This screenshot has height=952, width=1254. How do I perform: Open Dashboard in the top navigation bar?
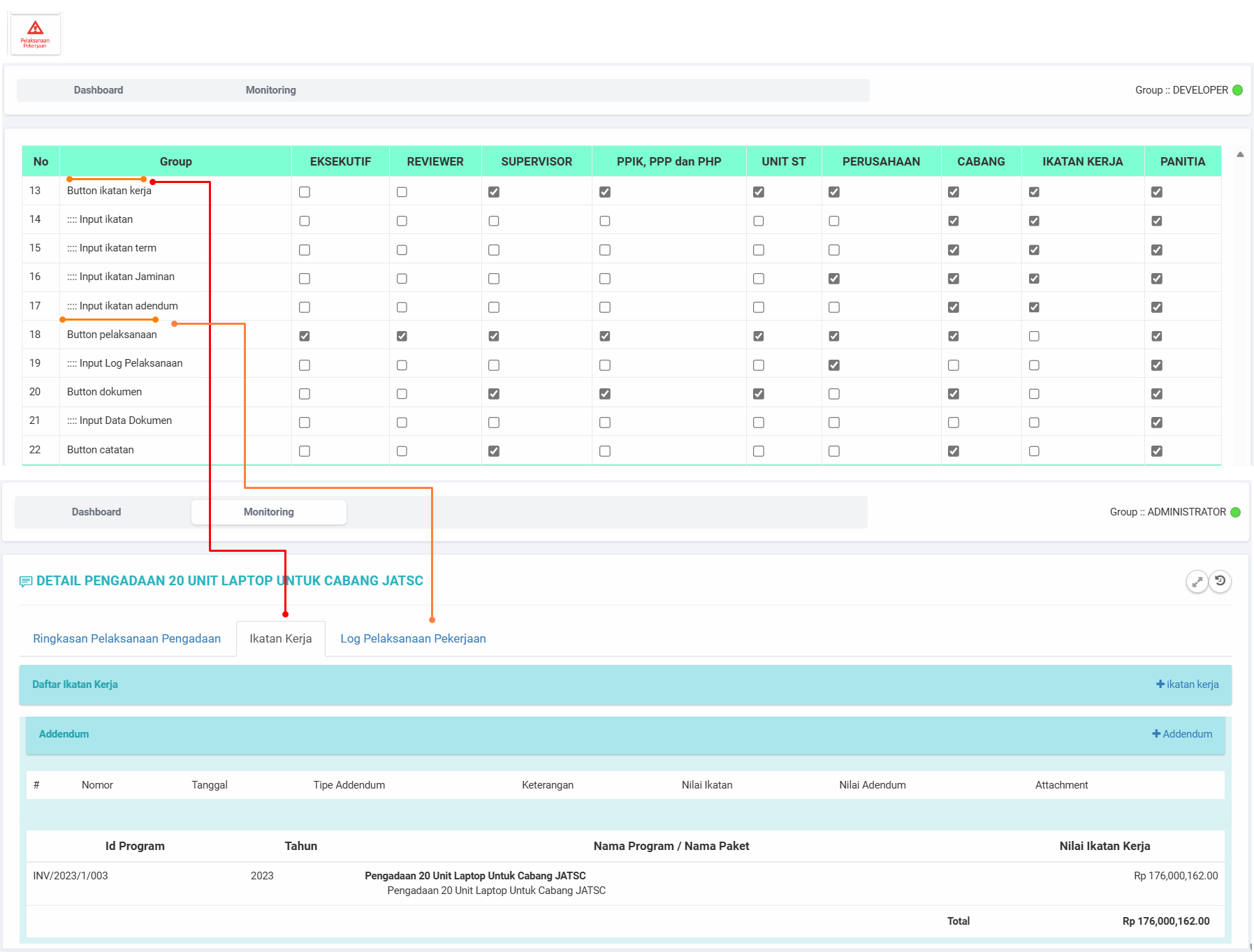tap(99, 90)
